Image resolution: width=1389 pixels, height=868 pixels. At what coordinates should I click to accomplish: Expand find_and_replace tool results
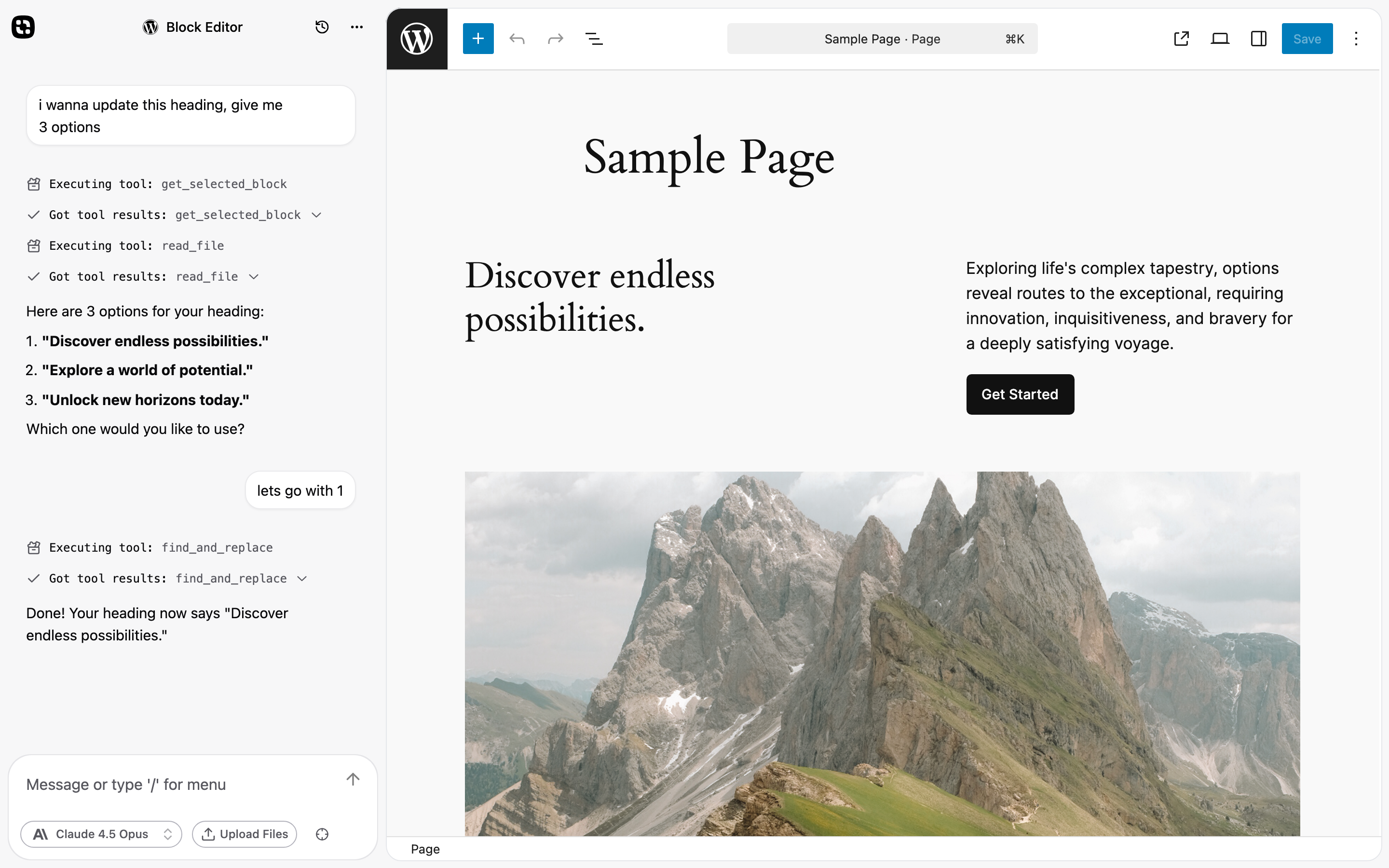pos(302,579)
